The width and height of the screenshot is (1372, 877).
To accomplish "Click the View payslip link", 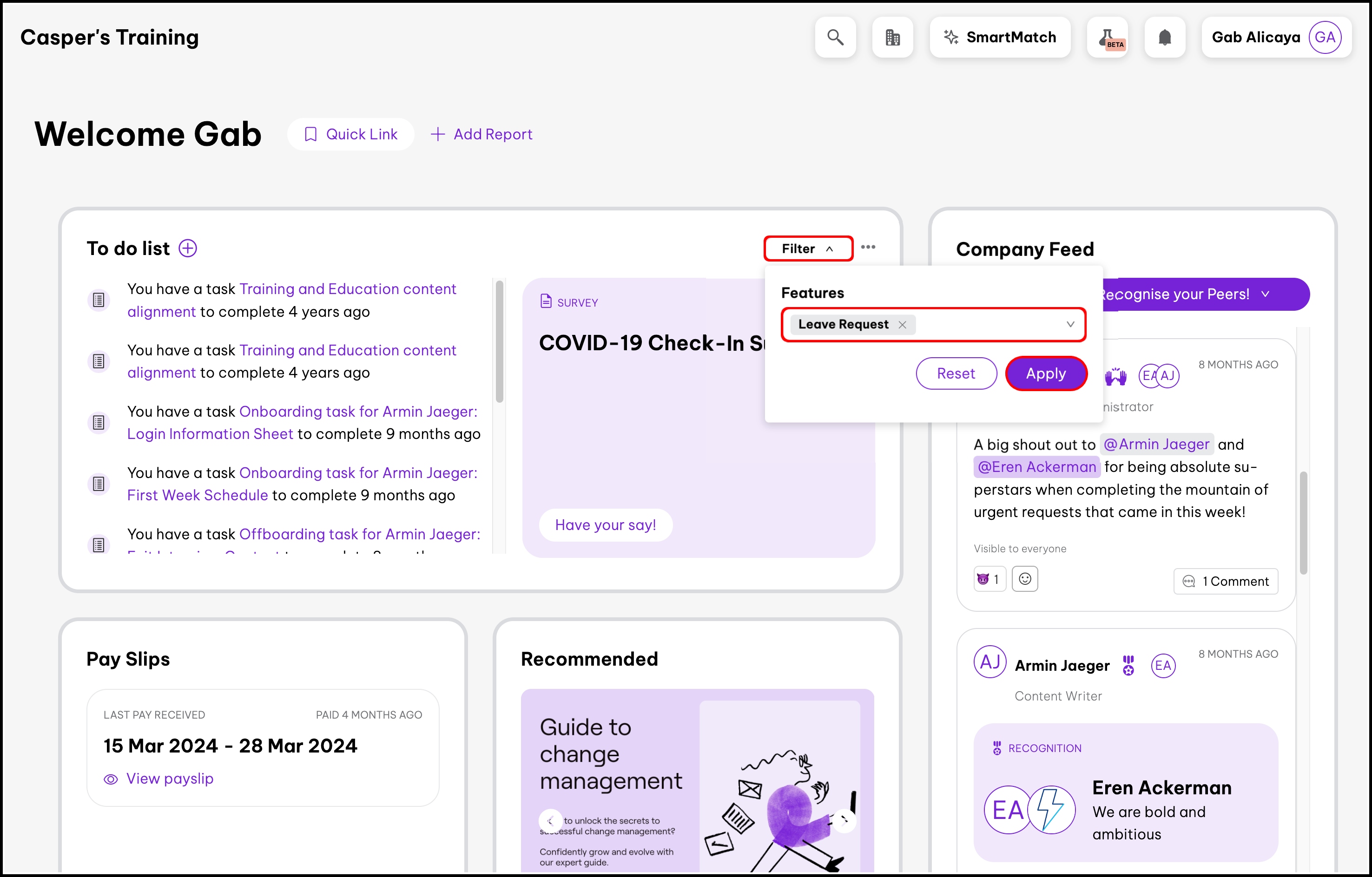I will (170, 779).
